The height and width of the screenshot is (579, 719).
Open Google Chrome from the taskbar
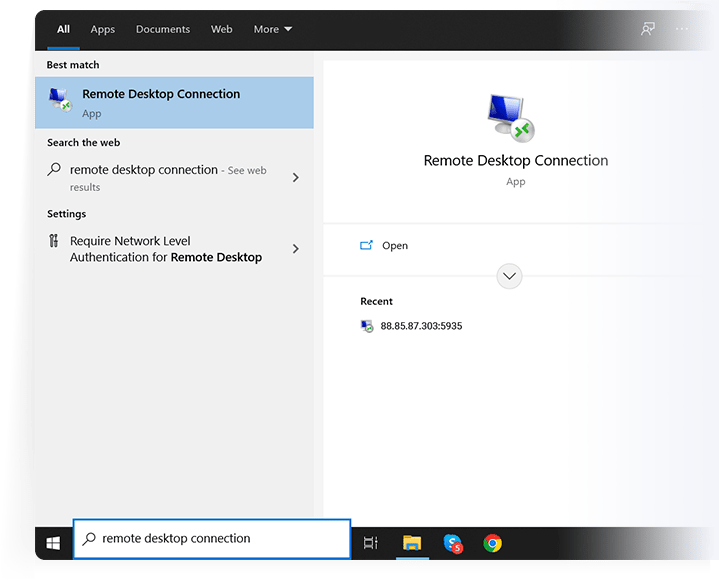pos(492,543)
